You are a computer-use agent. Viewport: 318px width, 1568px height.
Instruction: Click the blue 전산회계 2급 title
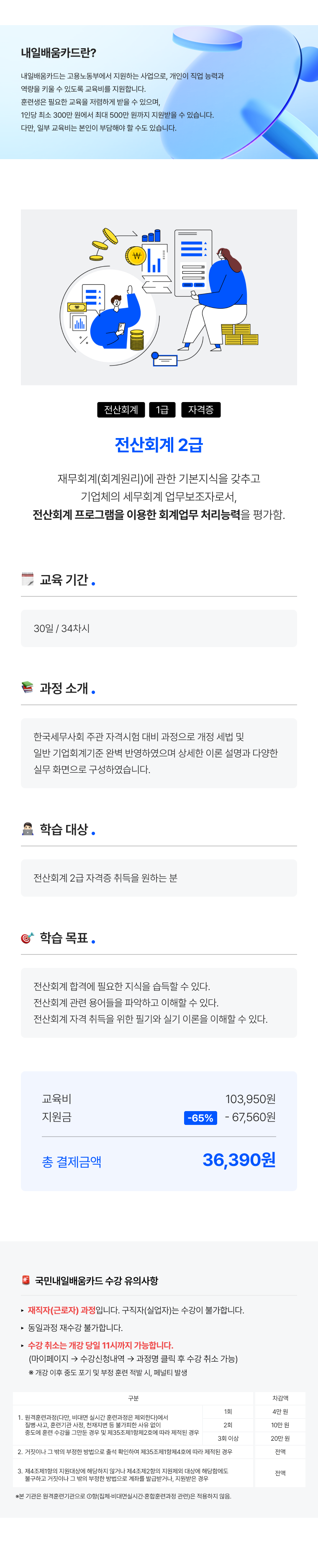pyautogui.click(x=159, y=444)
